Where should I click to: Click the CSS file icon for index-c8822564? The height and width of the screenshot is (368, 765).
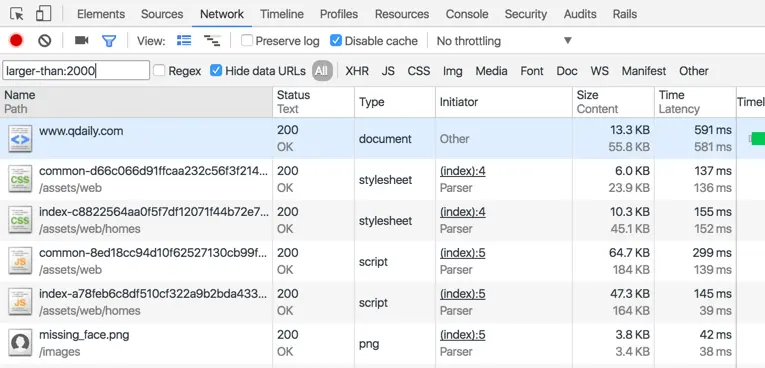click(20, 221)
